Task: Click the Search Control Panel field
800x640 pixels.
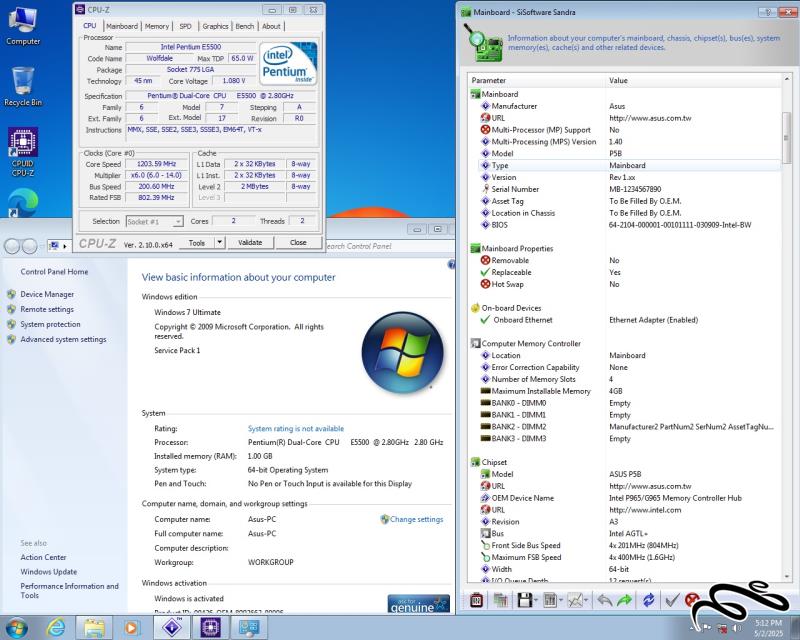Action: (388, 246)
